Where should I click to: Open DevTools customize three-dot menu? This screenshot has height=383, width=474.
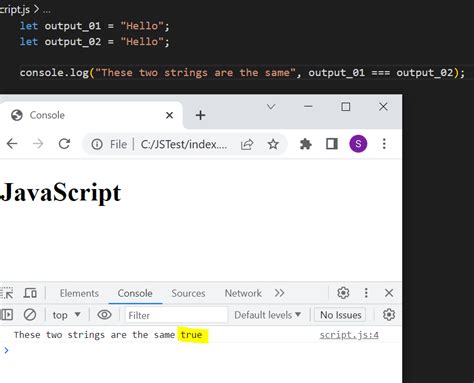click(x=366, y=293)
